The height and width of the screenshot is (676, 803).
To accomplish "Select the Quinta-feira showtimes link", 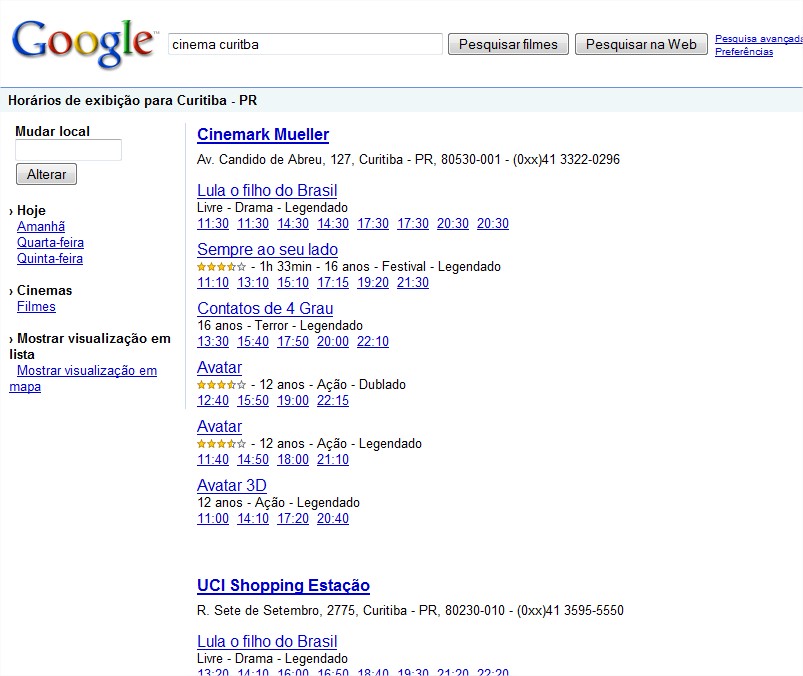I will [50, 258].
